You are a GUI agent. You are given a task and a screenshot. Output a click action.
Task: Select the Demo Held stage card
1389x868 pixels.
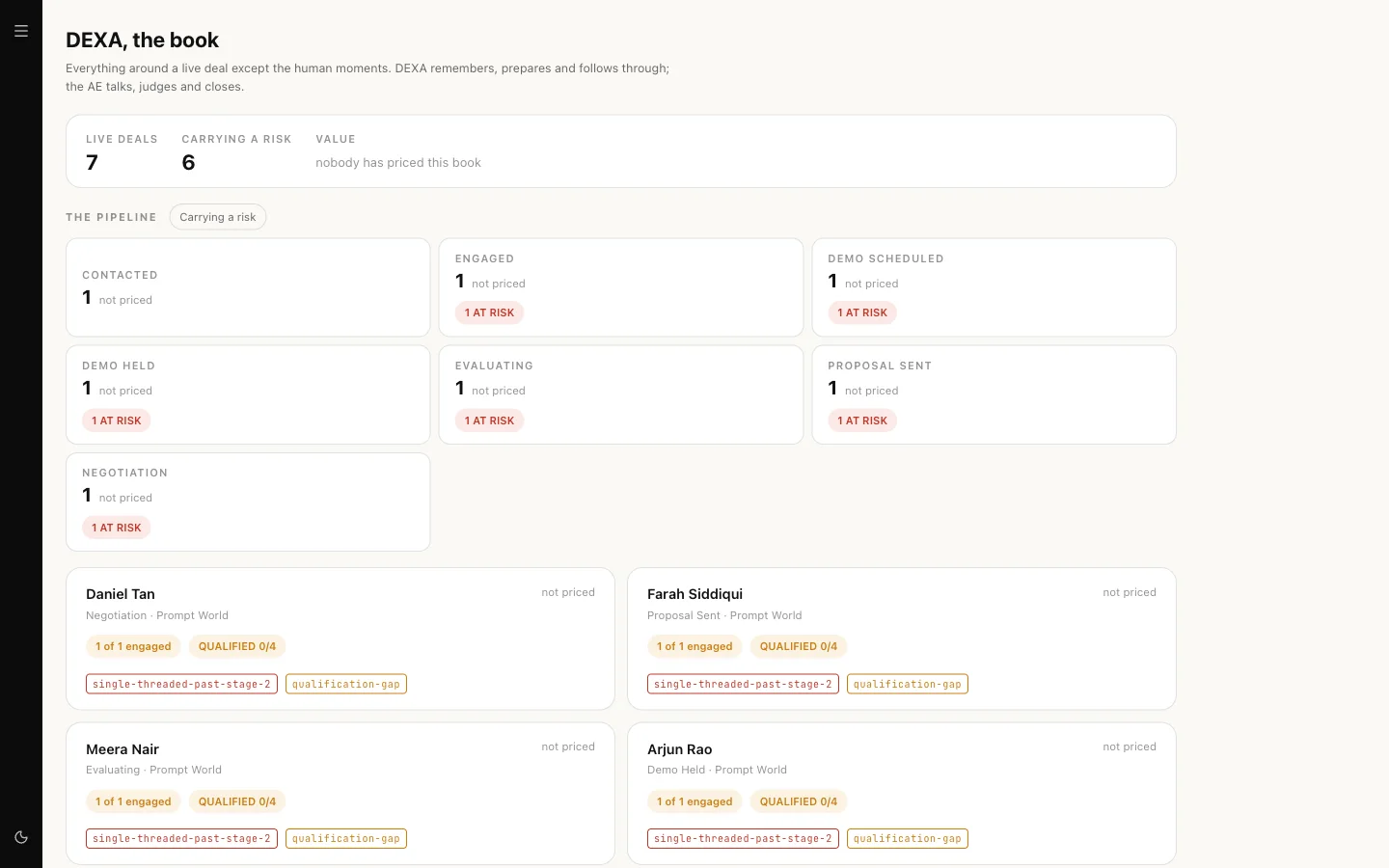point(248,394)
